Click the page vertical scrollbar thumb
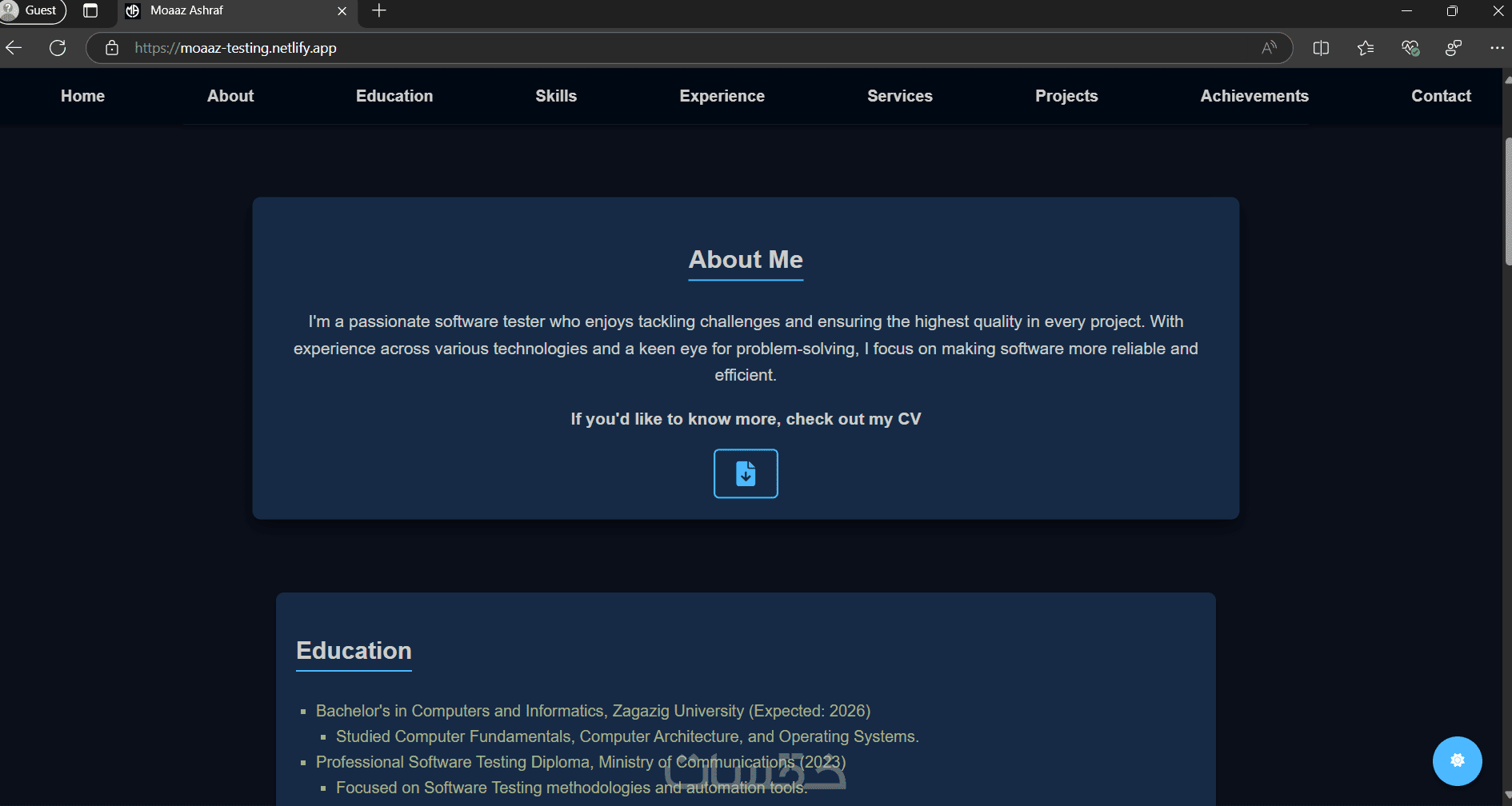Screen dimensions: 1512x806 (1507, 201)
